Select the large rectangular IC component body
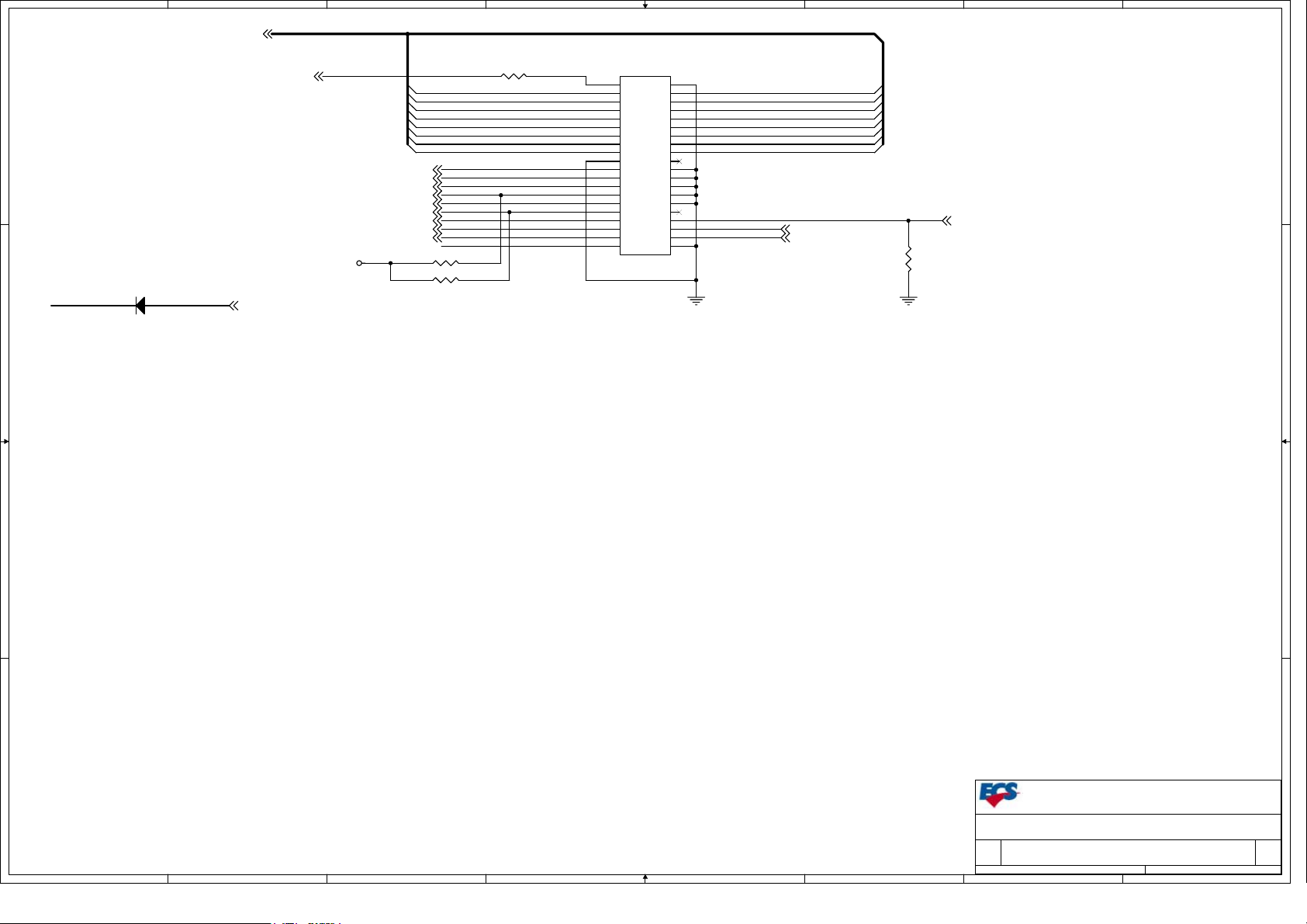 click(x=645, y=165)
